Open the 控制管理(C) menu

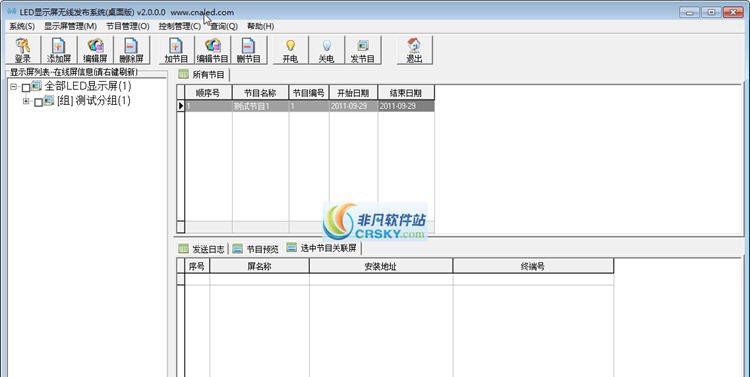click(179, 26)
